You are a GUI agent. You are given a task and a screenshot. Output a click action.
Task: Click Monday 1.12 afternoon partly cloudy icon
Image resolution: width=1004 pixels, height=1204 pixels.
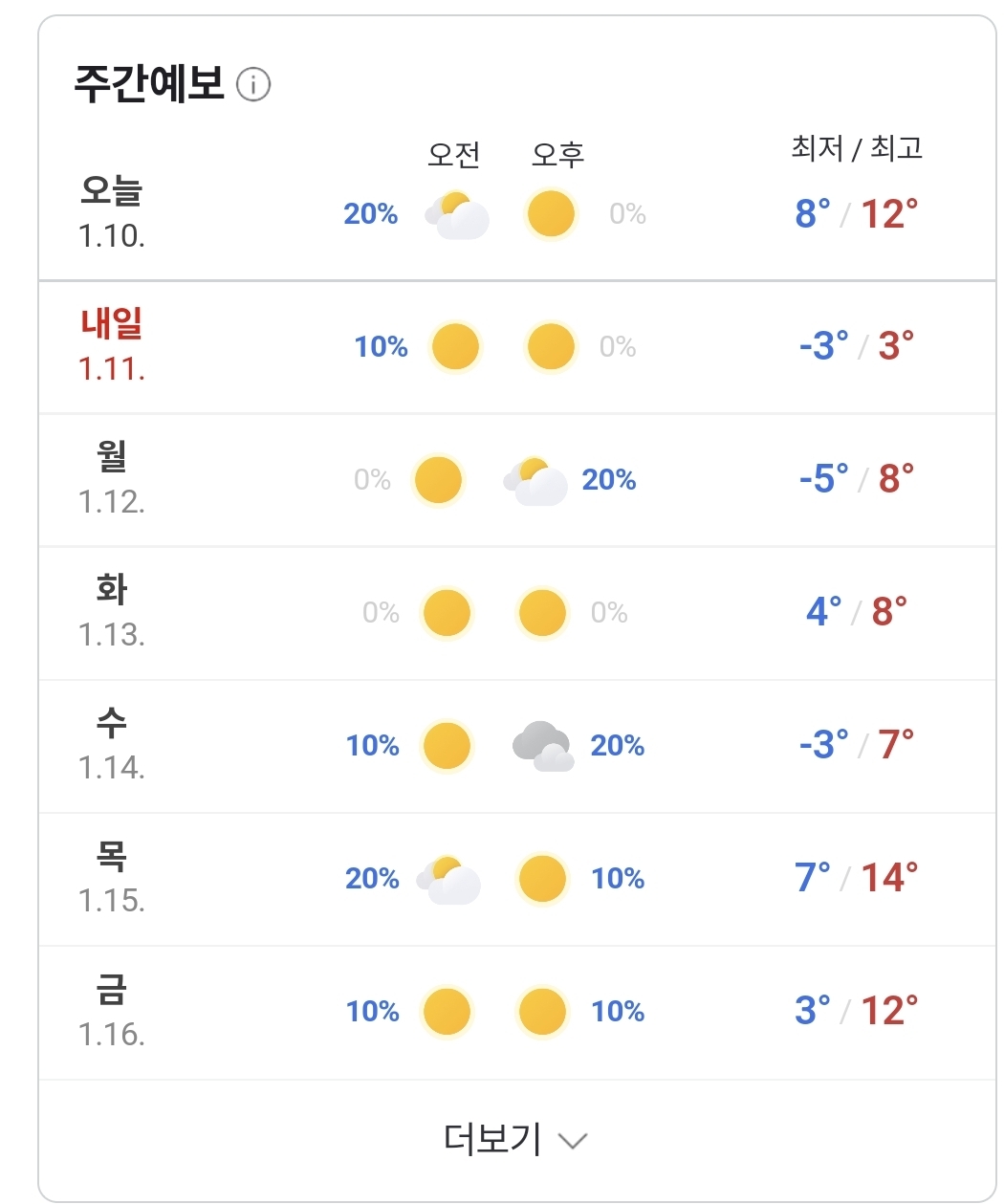tap(535, 480)
